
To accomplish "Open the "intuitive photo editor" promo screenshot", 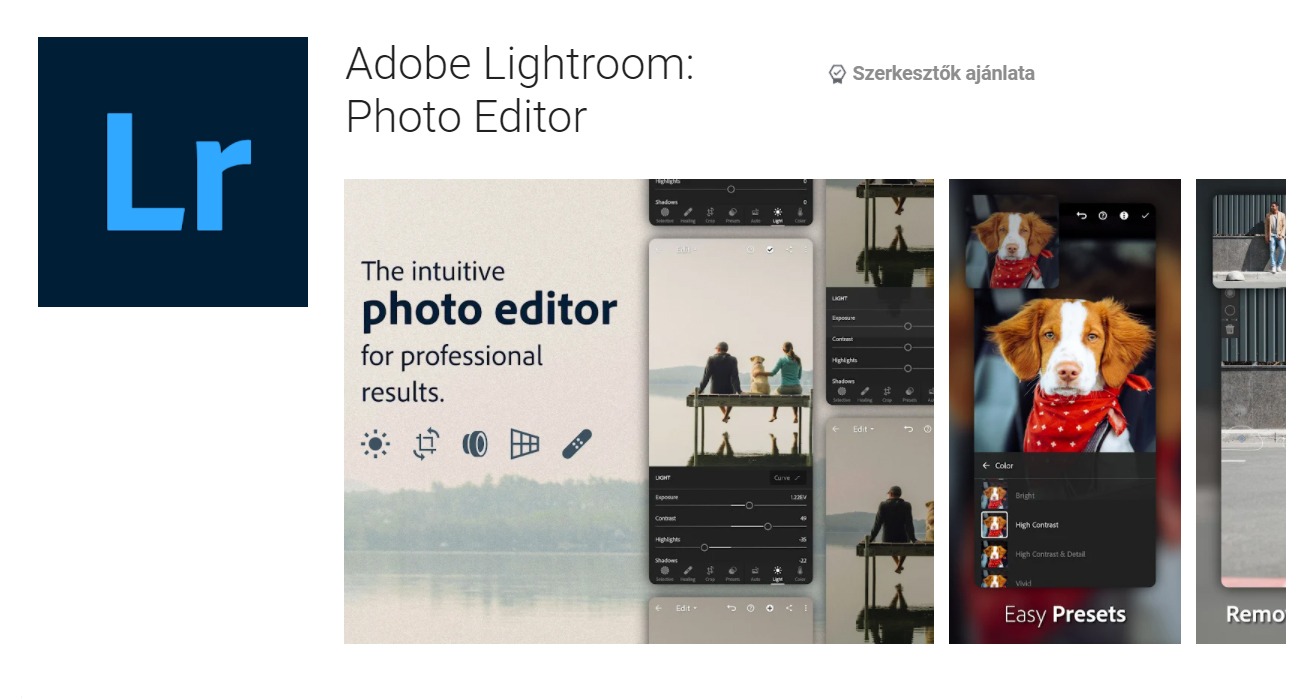I will tap(639, 411).
